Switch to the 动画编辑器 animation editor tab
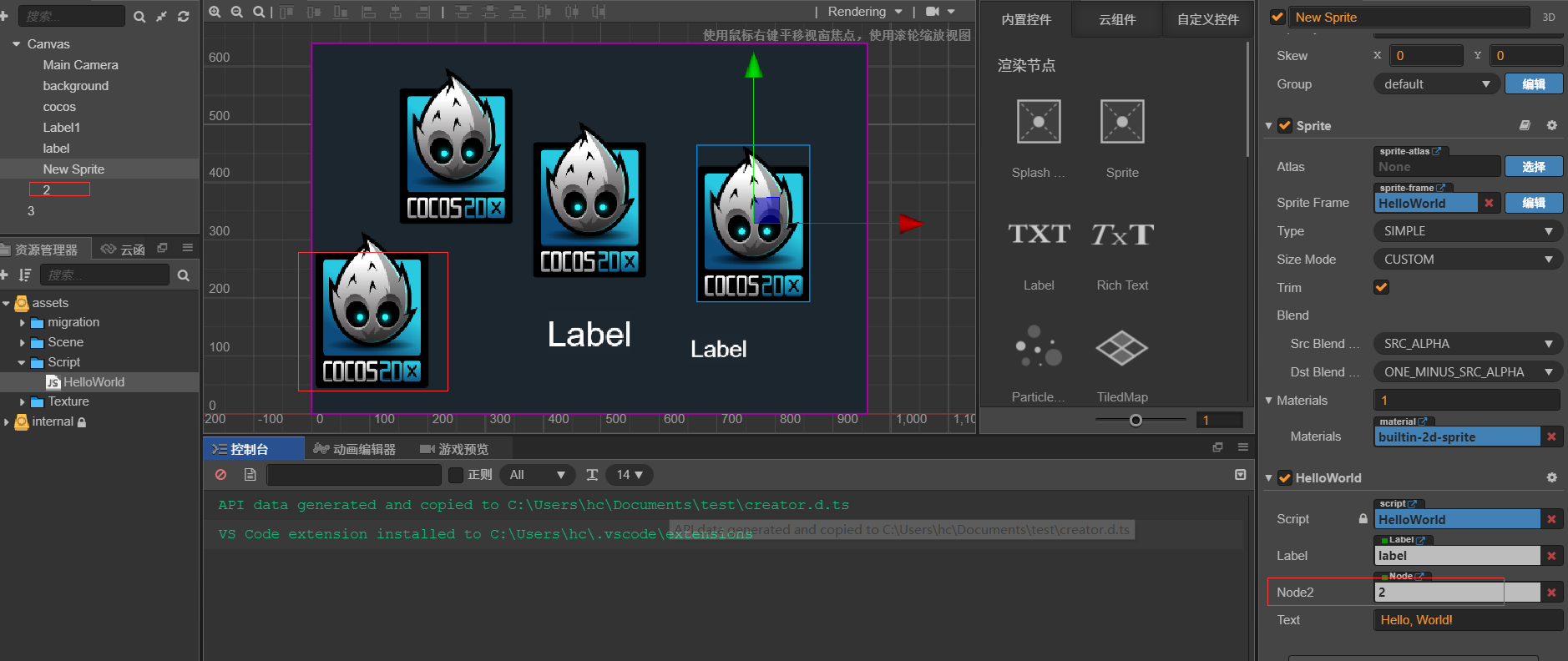Image resolution: width=1568 pixels, height=661 pixels. (x=354, y=449)
